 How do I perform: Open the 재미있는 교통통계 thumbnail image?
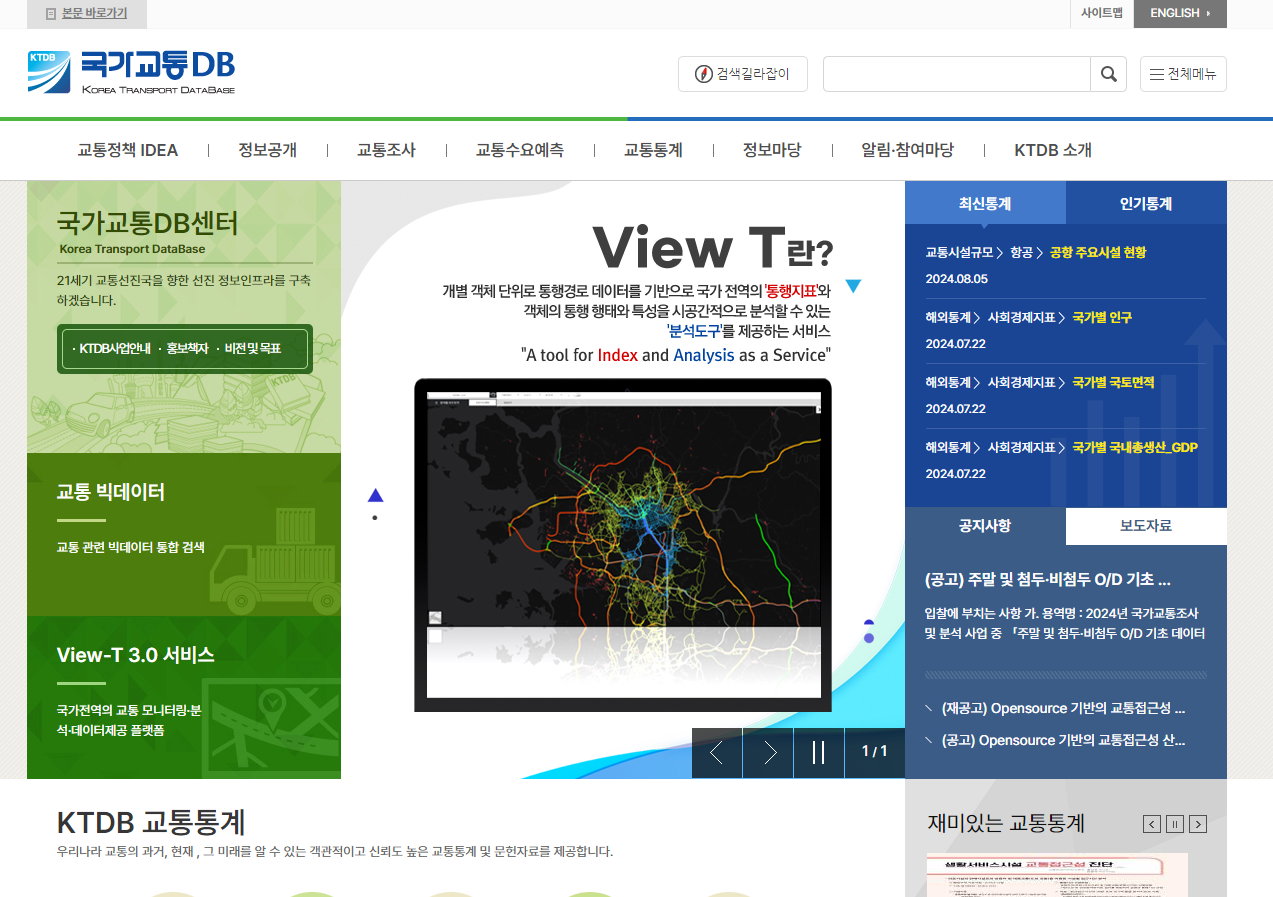pyautogui.click(x=1057, y=875)
